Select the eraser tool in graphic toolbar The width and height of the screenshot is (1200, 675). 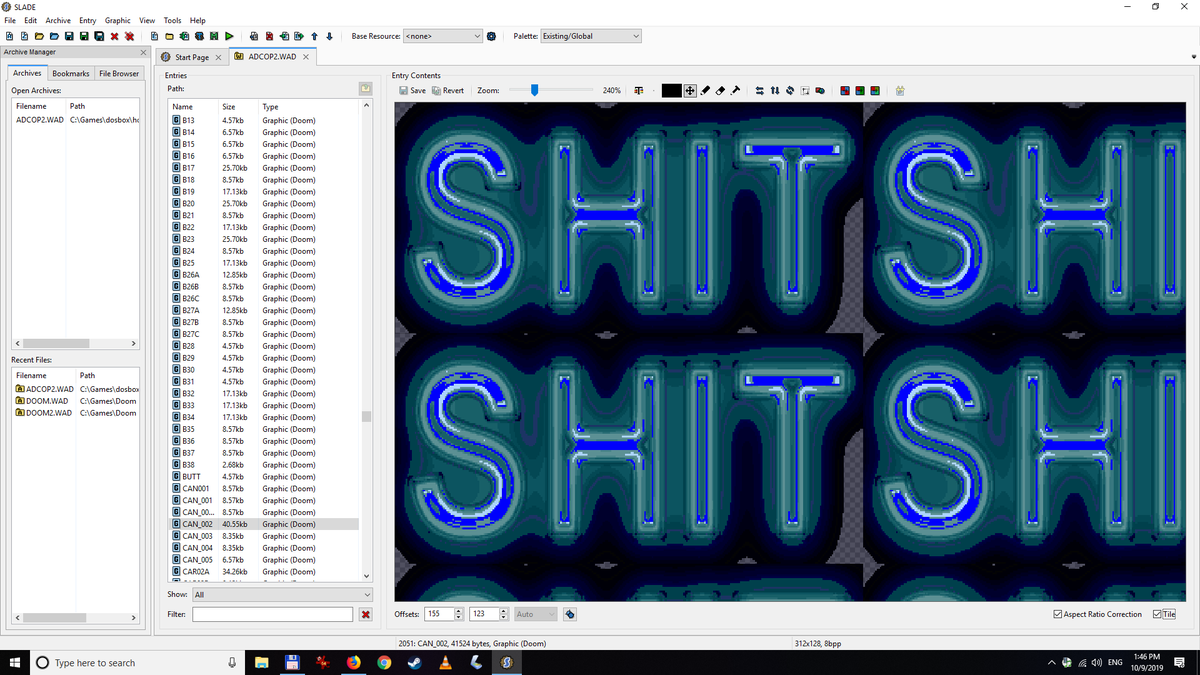point(720,90)
